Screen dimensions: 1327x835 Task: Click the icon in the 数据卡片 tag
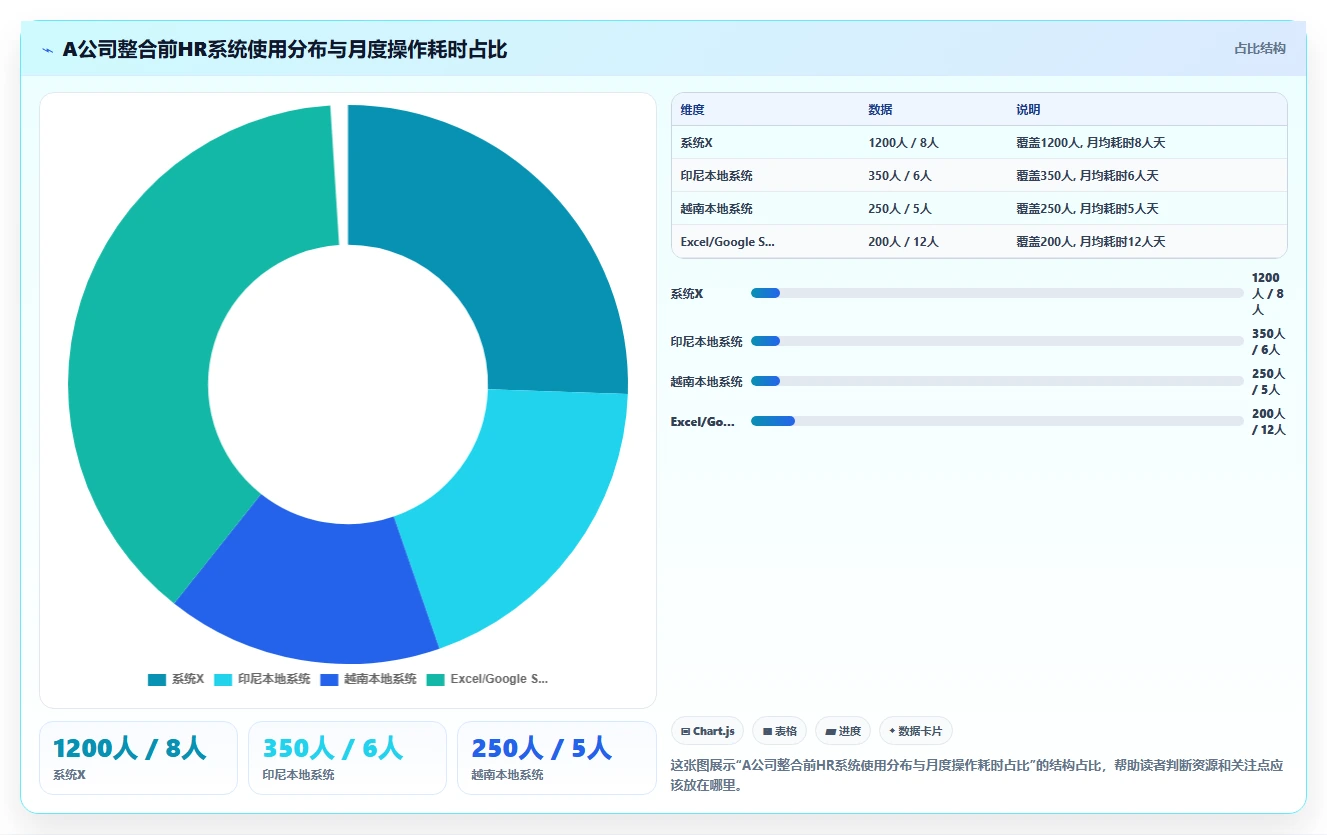pos(892,731)
